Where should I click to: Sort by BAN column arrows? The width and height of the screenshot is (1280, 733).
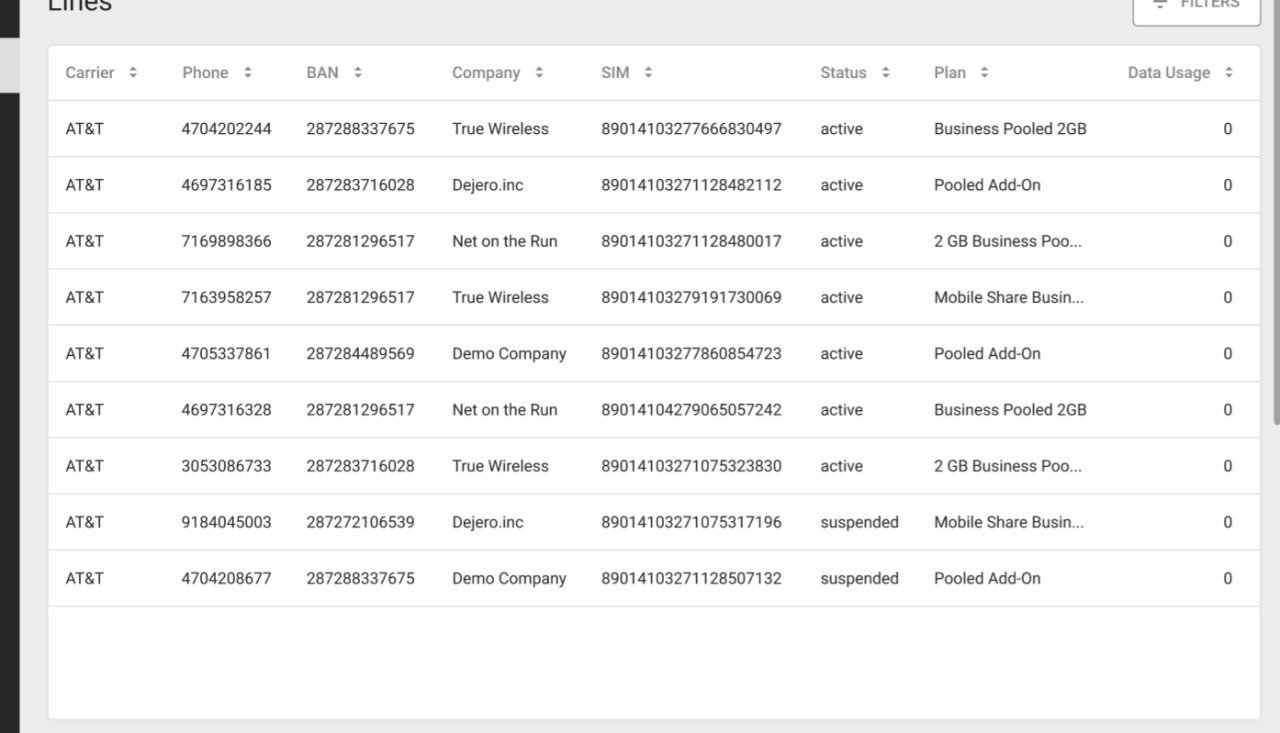tap(357, 73)
